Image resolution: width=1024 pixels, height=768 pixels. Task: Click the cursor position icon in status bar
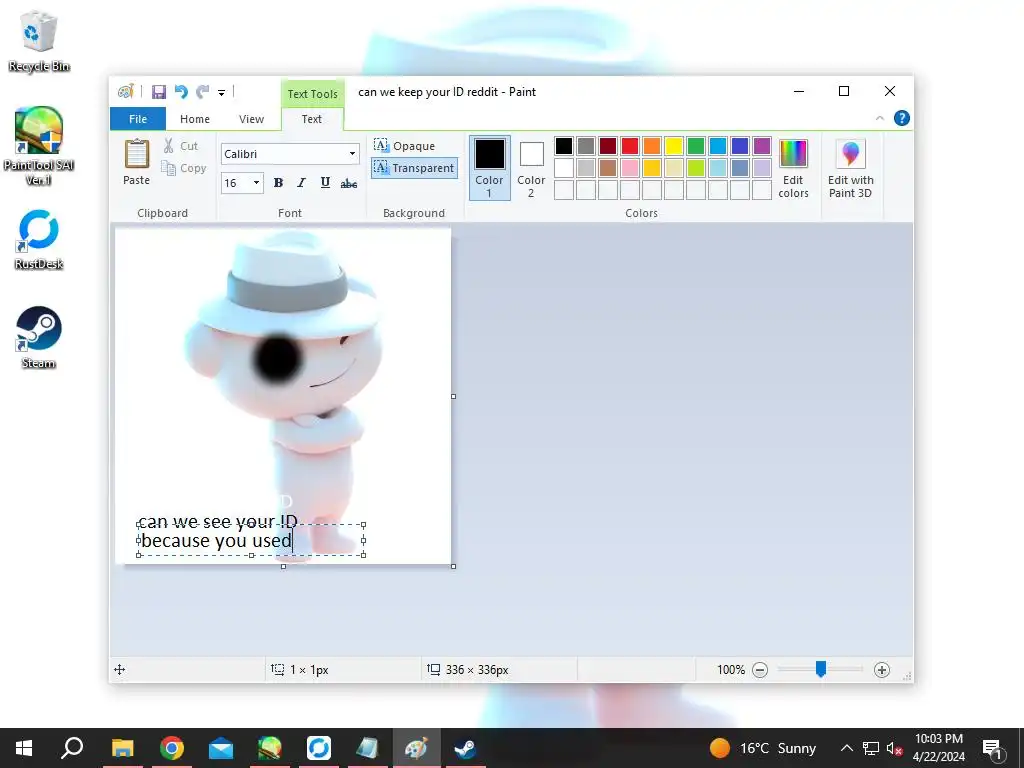point(120,669)
